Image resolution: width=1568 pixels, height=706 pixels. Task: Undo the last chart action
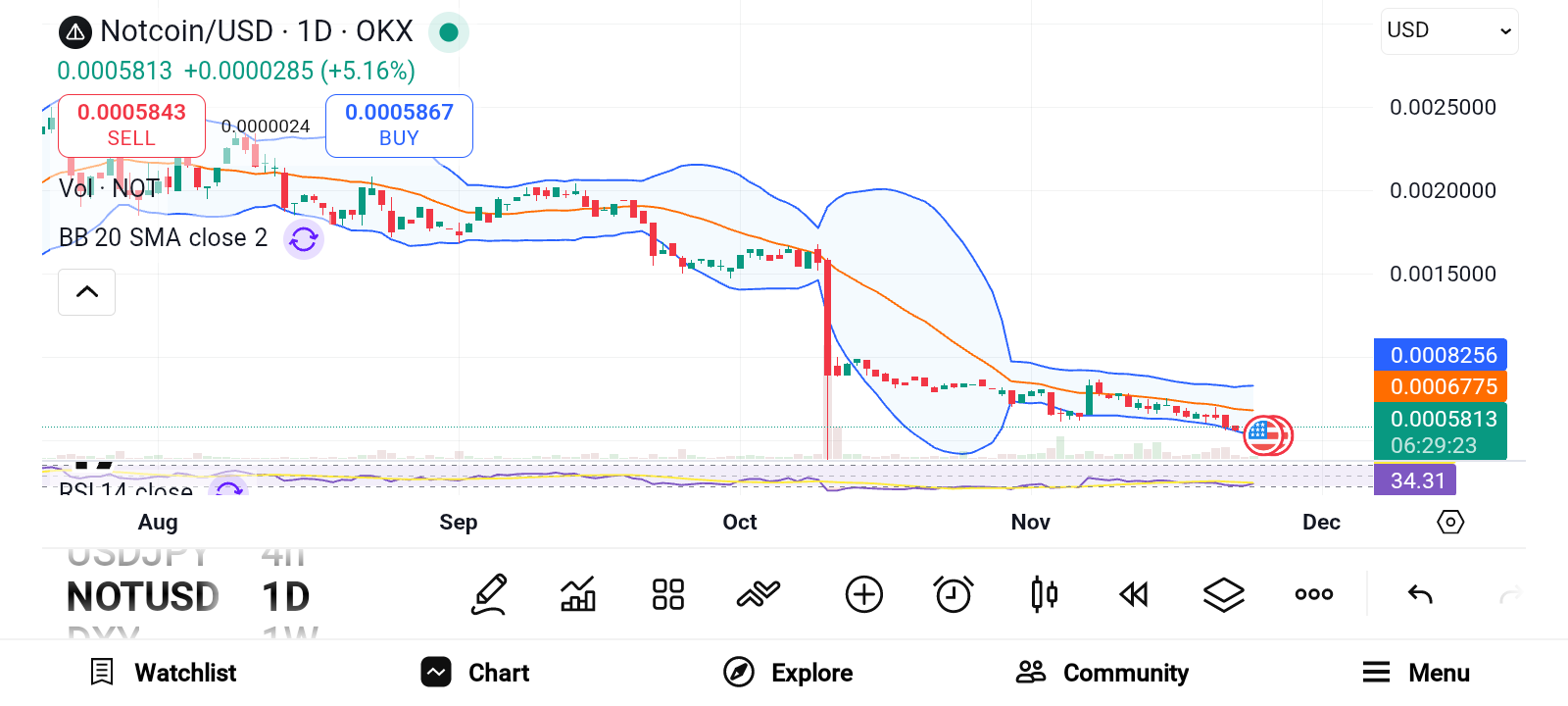click(1420, 594)
